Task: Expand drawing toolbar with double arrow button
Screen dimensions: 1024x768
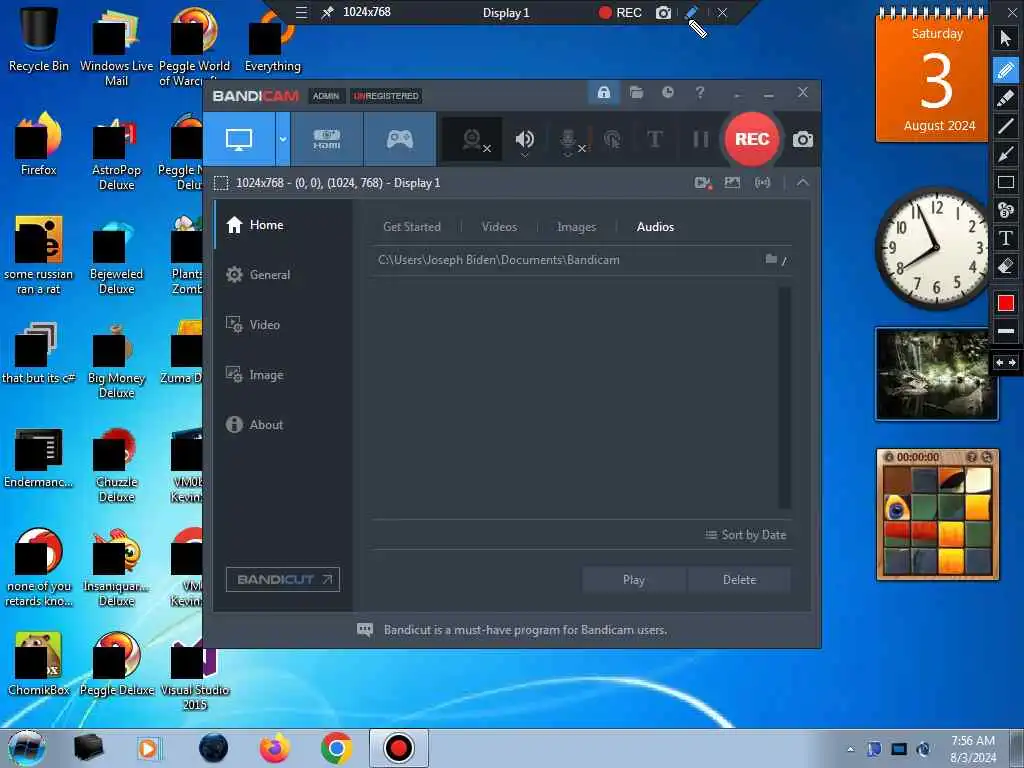Action: pyautogui.click(x=1006, y=362)
